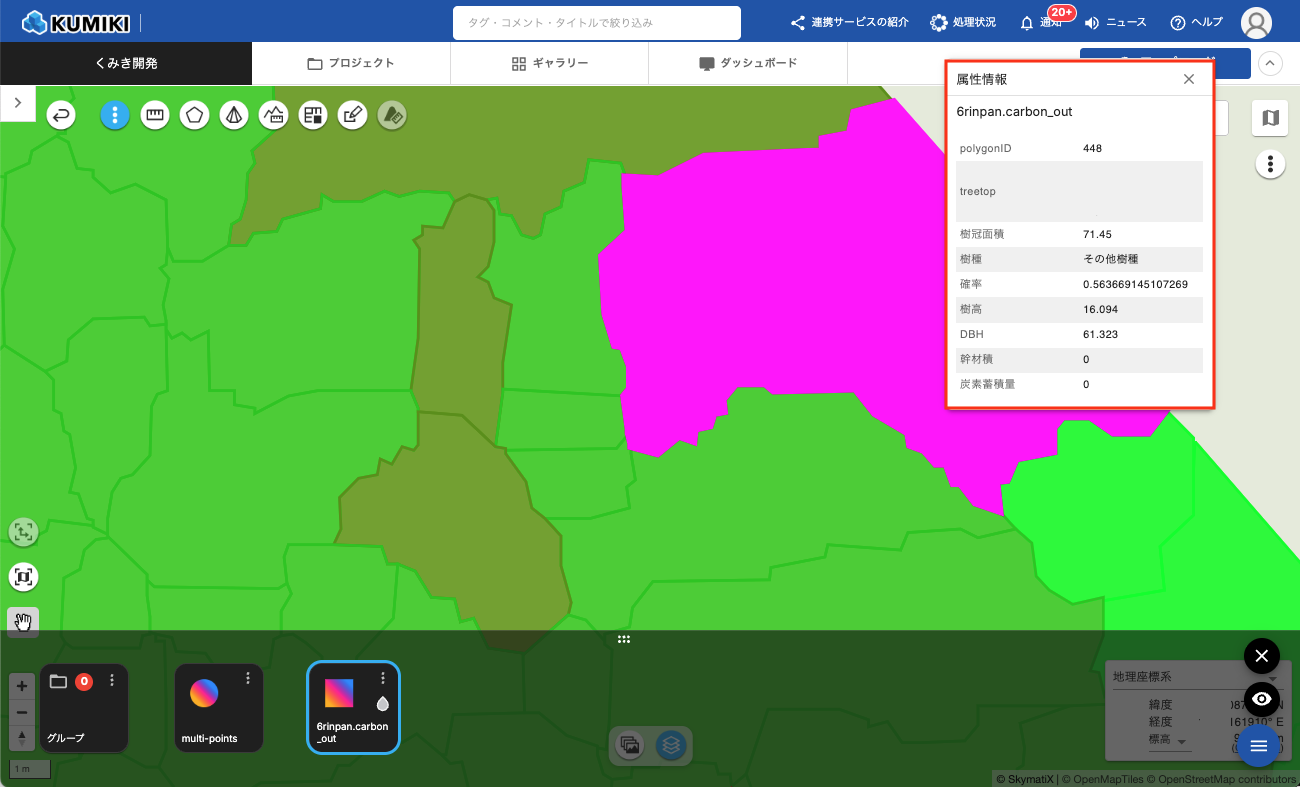
Task: Click the 連携サービスの紹介 link
Action: click(849, 22)
